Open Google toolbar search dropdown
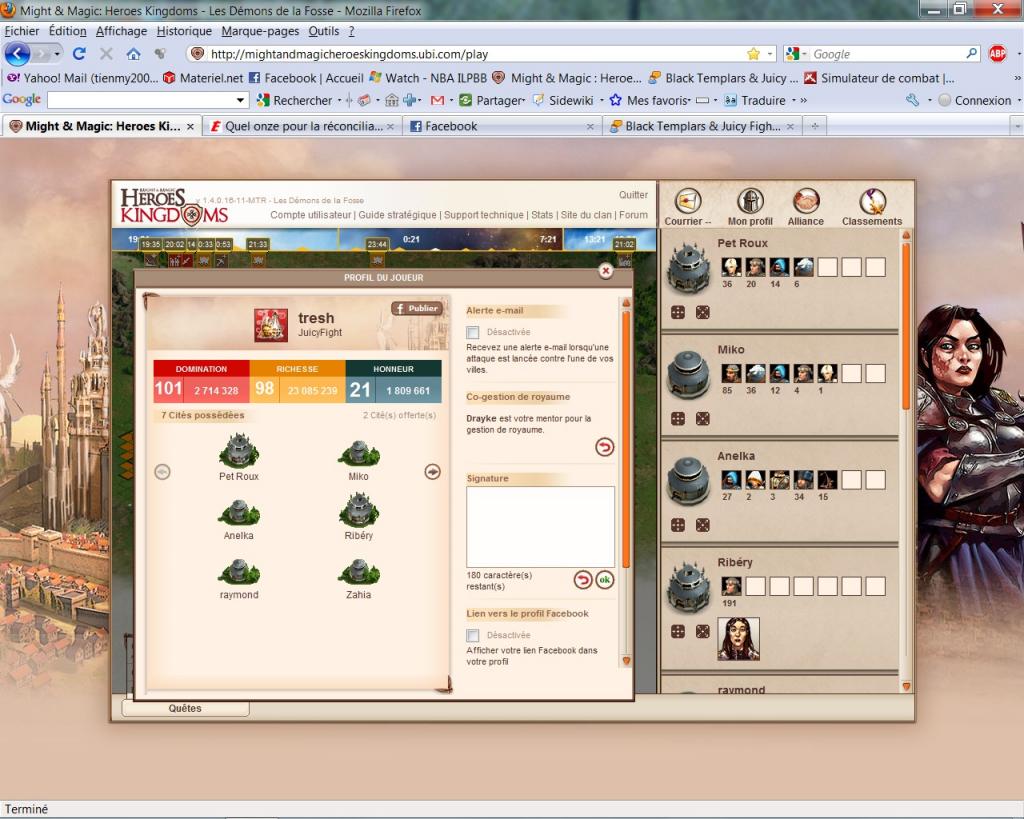This screenshot has height=819, width=1024. click(240, 100)
